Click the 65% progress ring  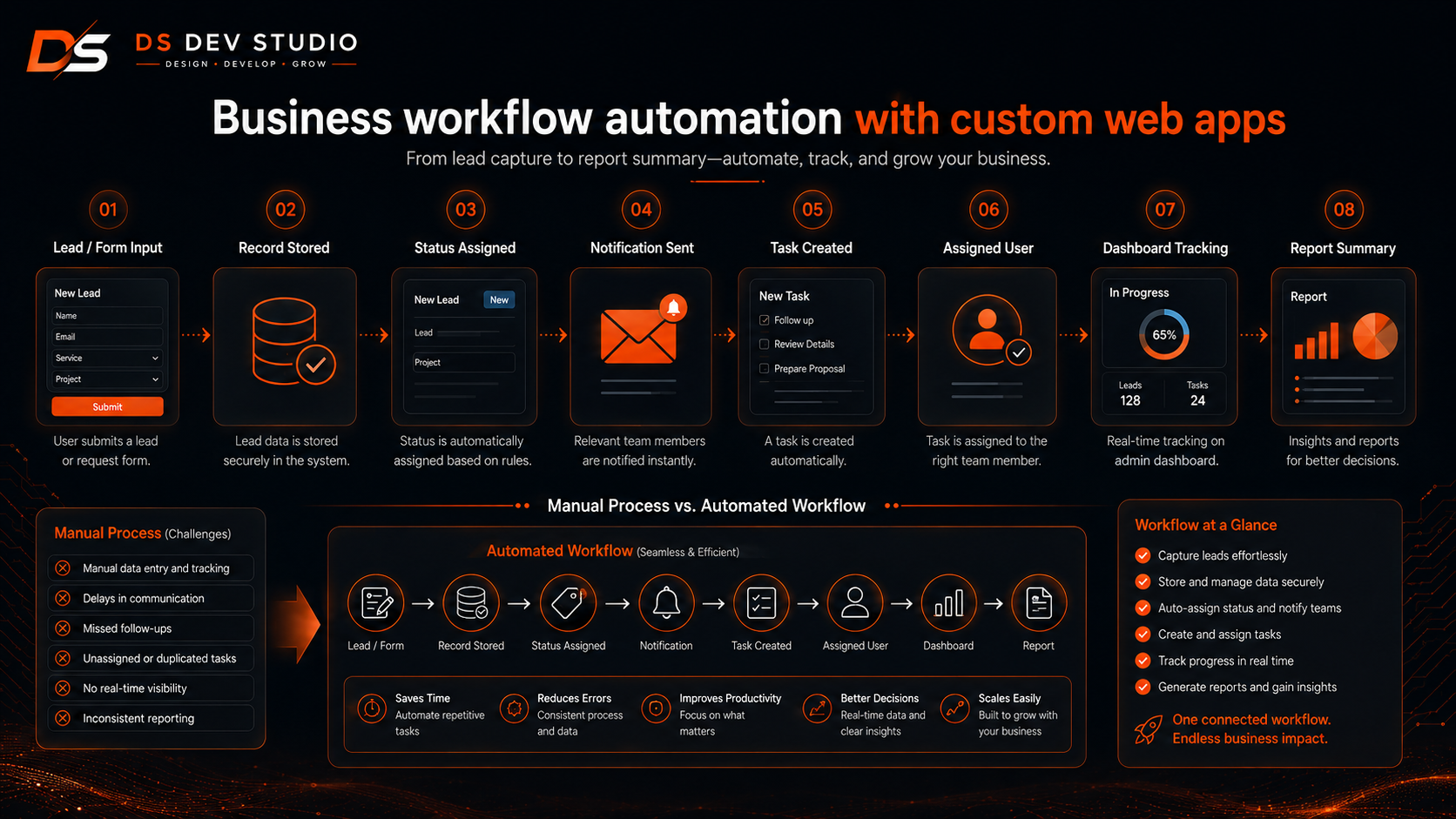[x=1164, y=335]
